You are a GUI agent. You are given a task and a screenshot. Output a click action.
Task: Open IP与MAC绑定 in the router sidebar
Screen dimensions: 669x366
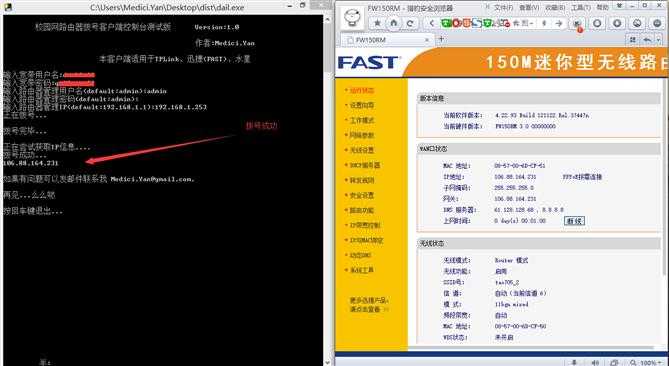366,241
